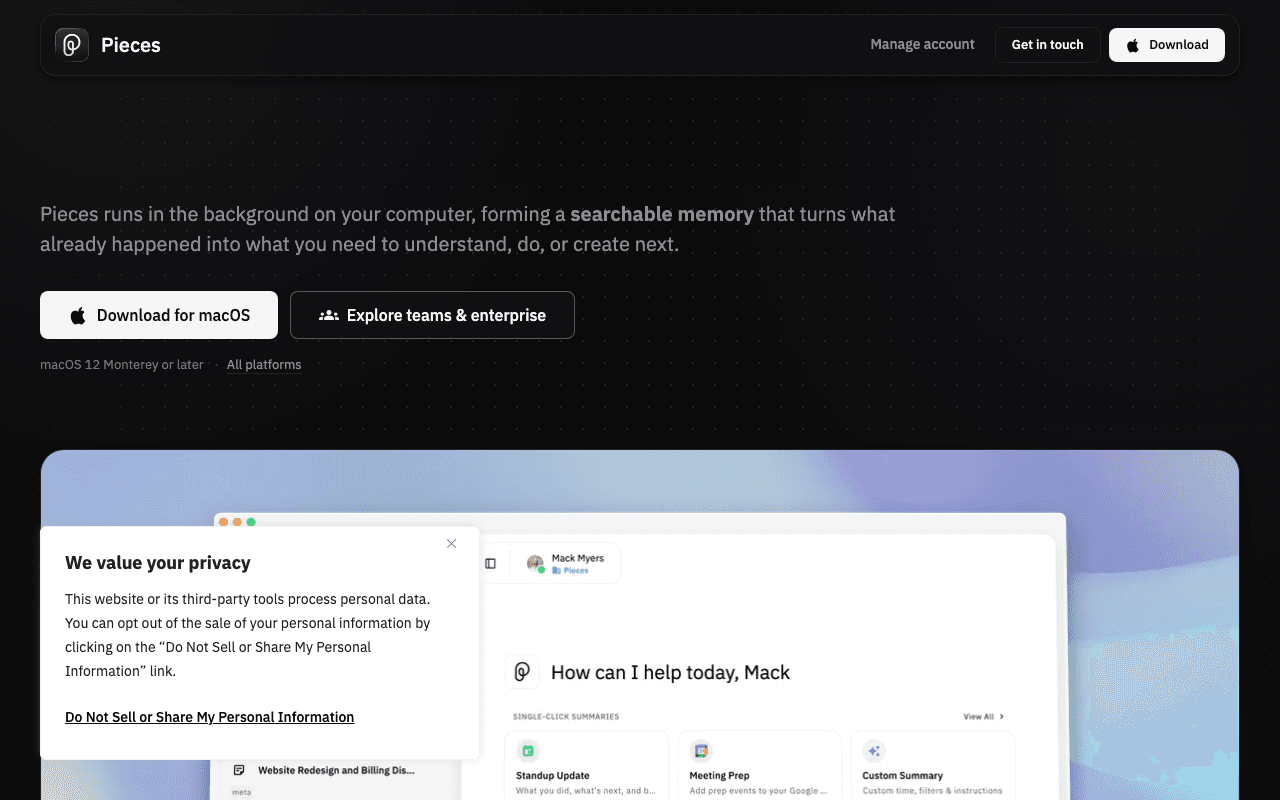Image resolution: width=1280 pixels, height=800 pixels.
Task: Click the 'SINGLE-CLICK SUMMARIES' label
Action: [566, 716]
